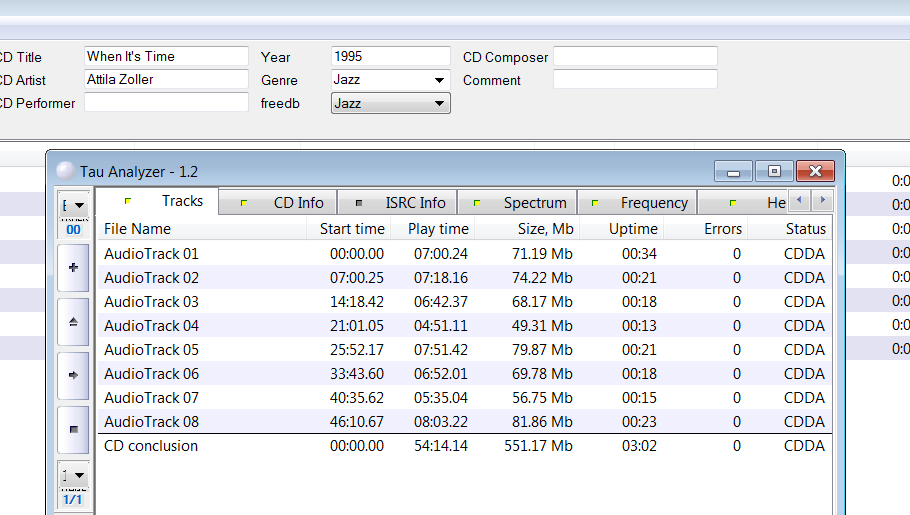
Task: Select the AudioTrack 06 row
Action: click(465, 374)
